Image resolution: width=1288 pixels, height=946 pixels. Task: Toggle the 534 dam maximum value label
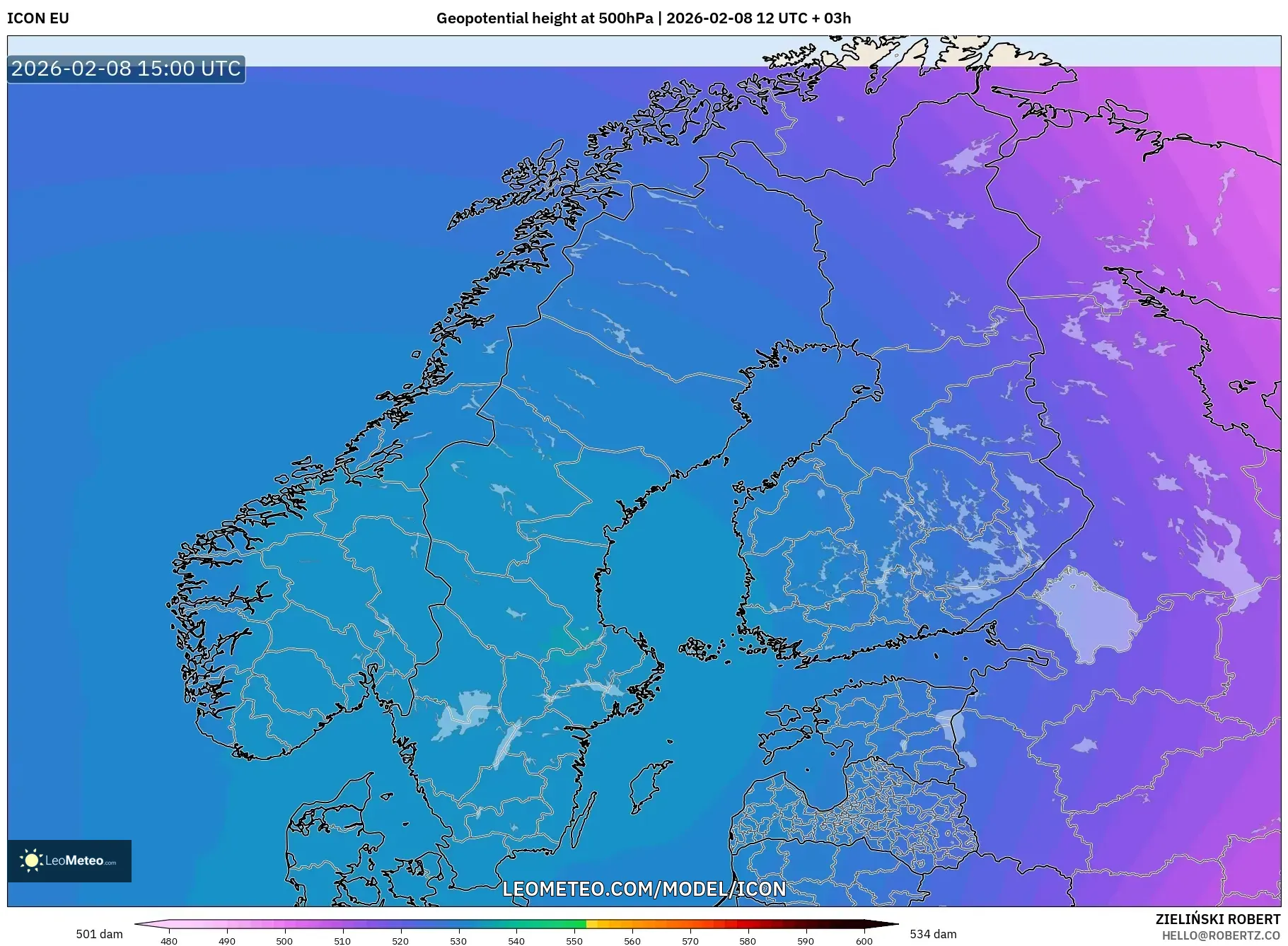coord(934,932)
